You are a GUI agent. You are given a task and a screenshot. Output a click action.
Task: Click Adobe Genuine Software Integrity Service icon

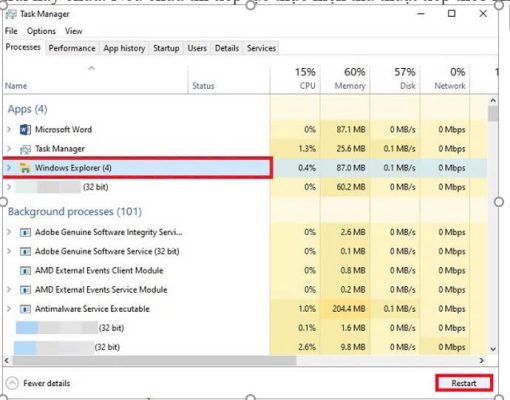[25, 232]
